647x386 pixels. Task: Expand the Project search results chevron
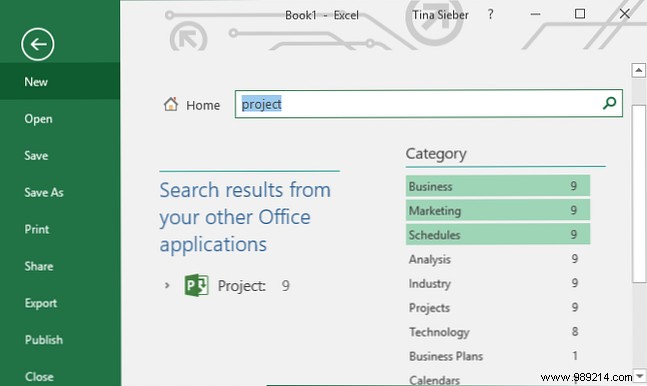(167, 285)
